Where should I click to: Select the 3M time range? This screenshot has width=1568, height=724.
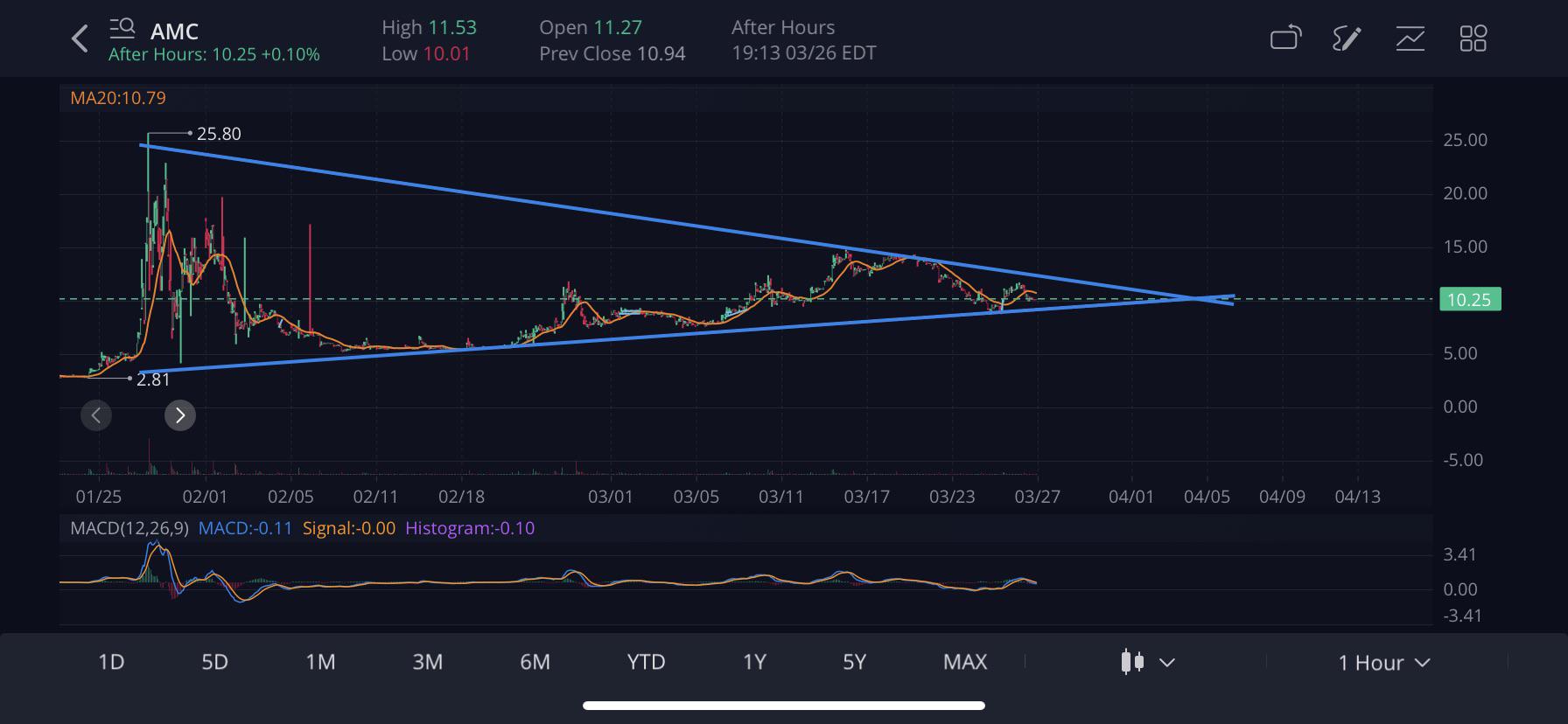[x=427, y=662]
